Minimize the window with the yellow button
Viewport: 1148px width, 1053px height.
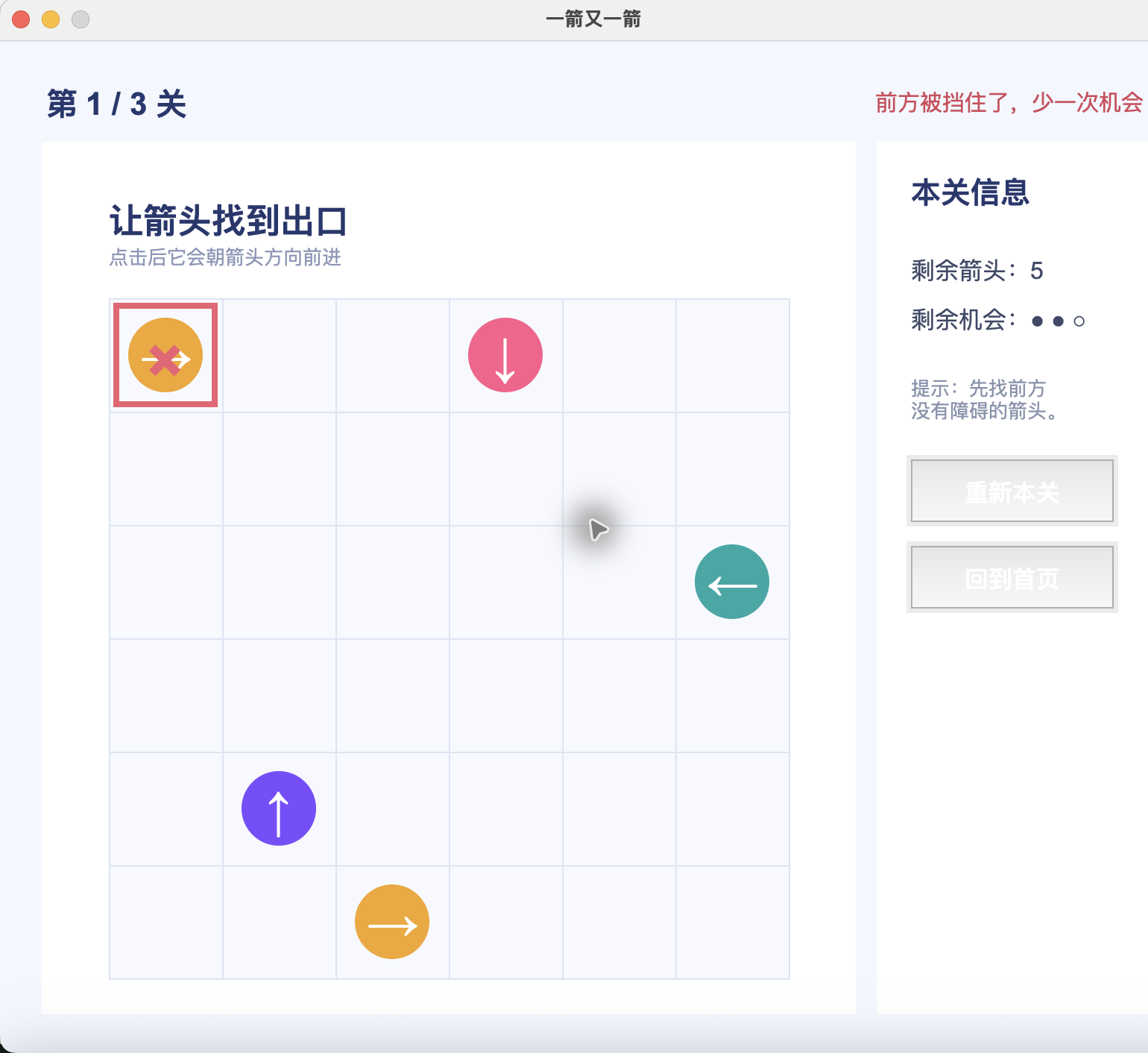point(51,19)
